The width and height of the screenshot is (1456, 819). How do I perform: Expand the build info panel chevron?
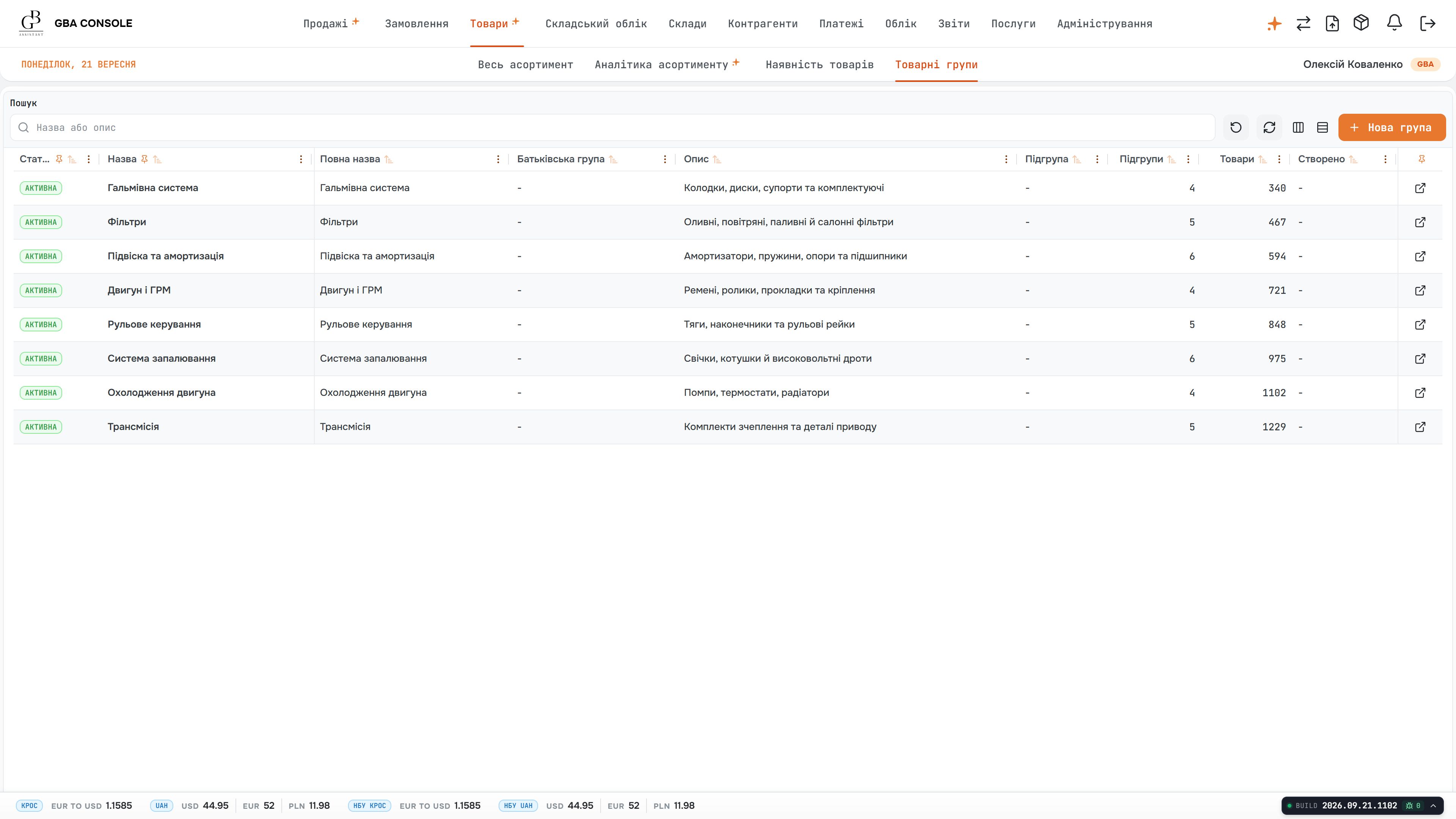(1433, 806)
